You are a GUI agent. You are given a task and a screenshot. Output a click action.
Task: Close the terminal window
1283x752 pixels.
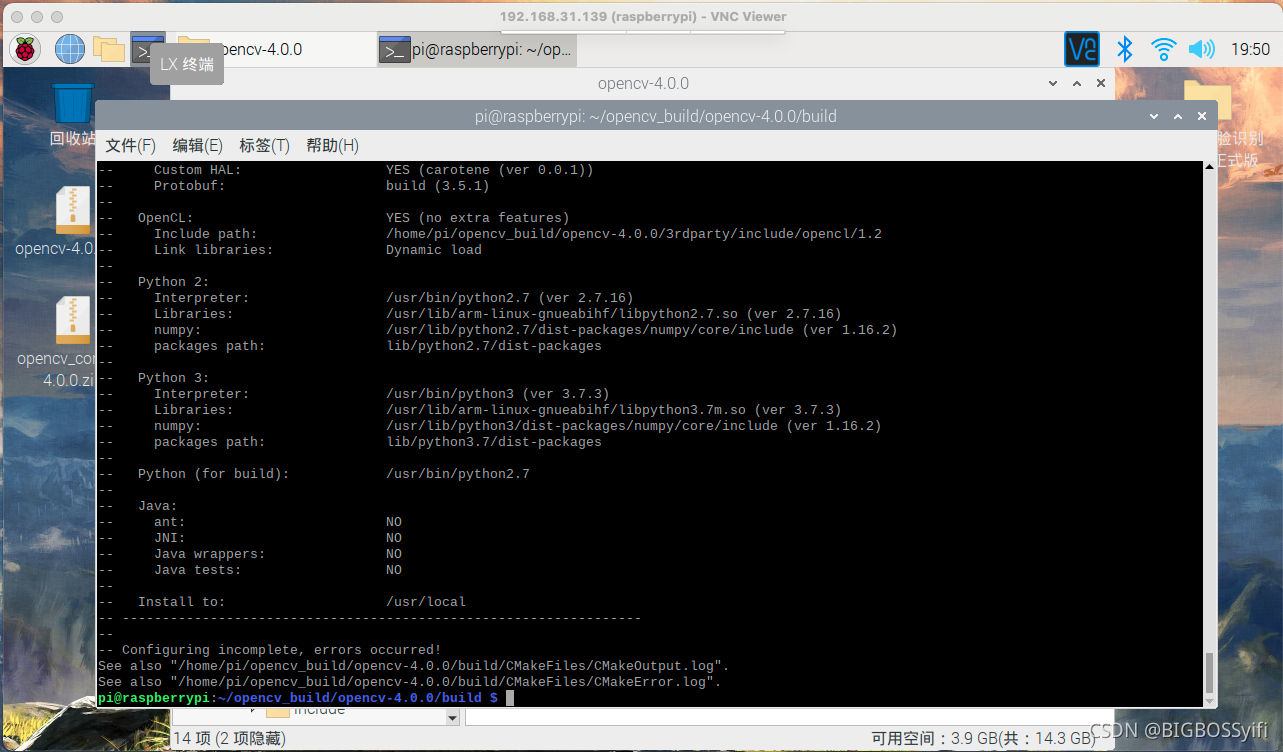pos(1202,116)
